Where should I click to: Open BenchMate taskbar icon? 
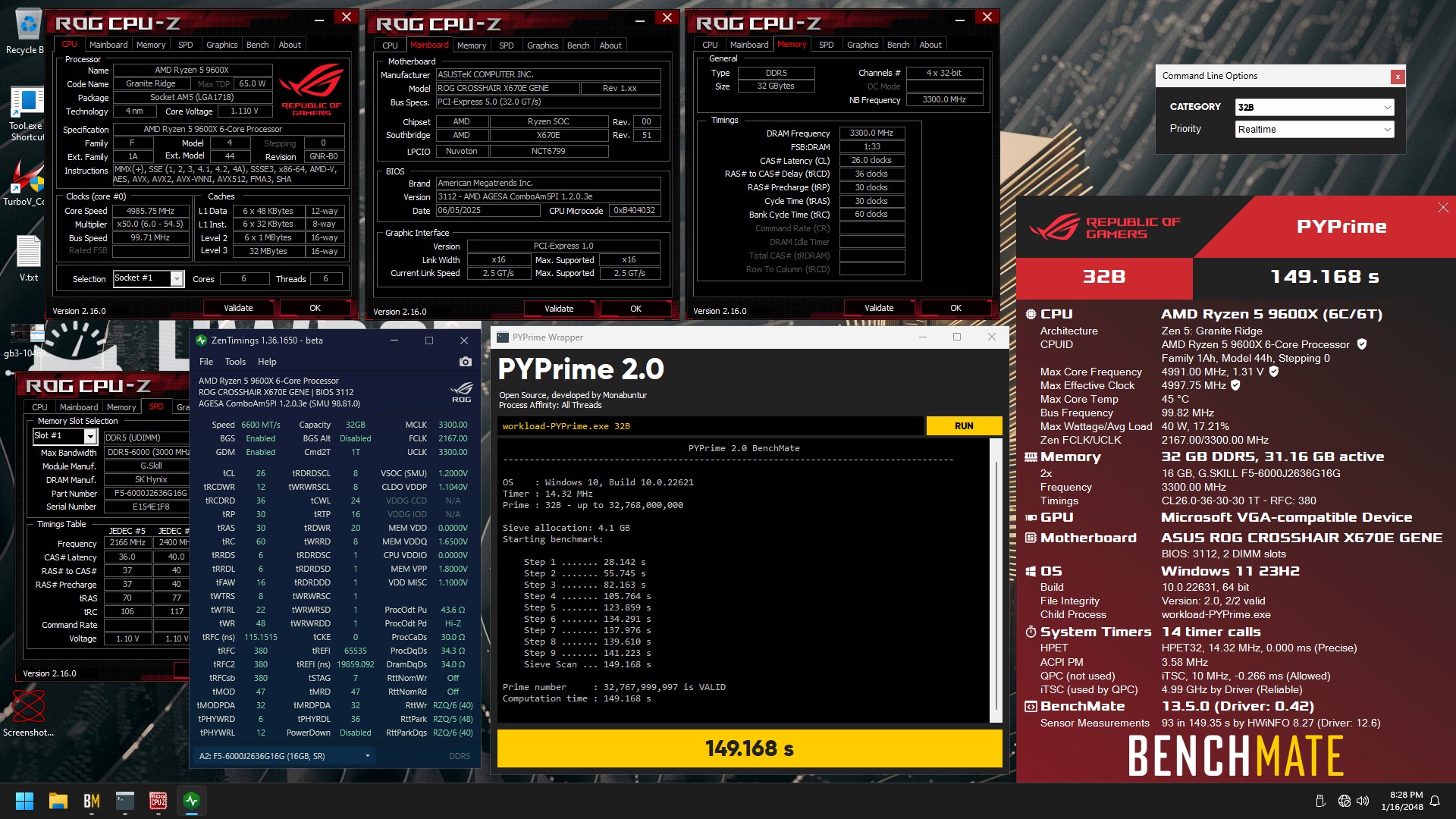92,801
